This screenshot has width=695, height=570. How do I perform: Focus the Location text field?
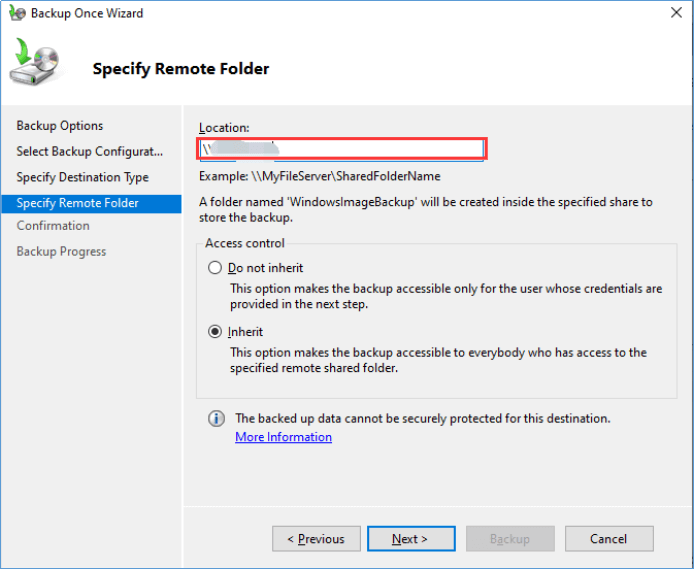click(x=342, y=149)
